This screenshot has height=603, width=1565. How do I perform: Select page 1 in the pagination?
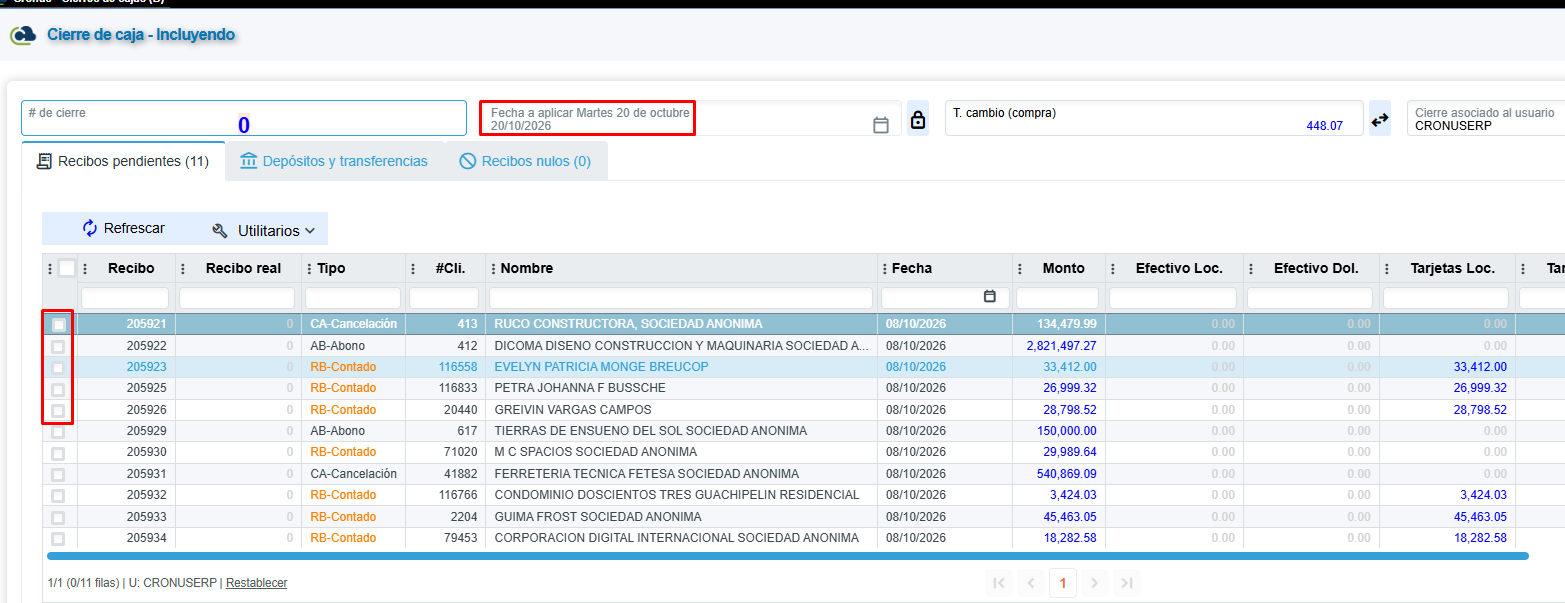(x=1063, y=583)
